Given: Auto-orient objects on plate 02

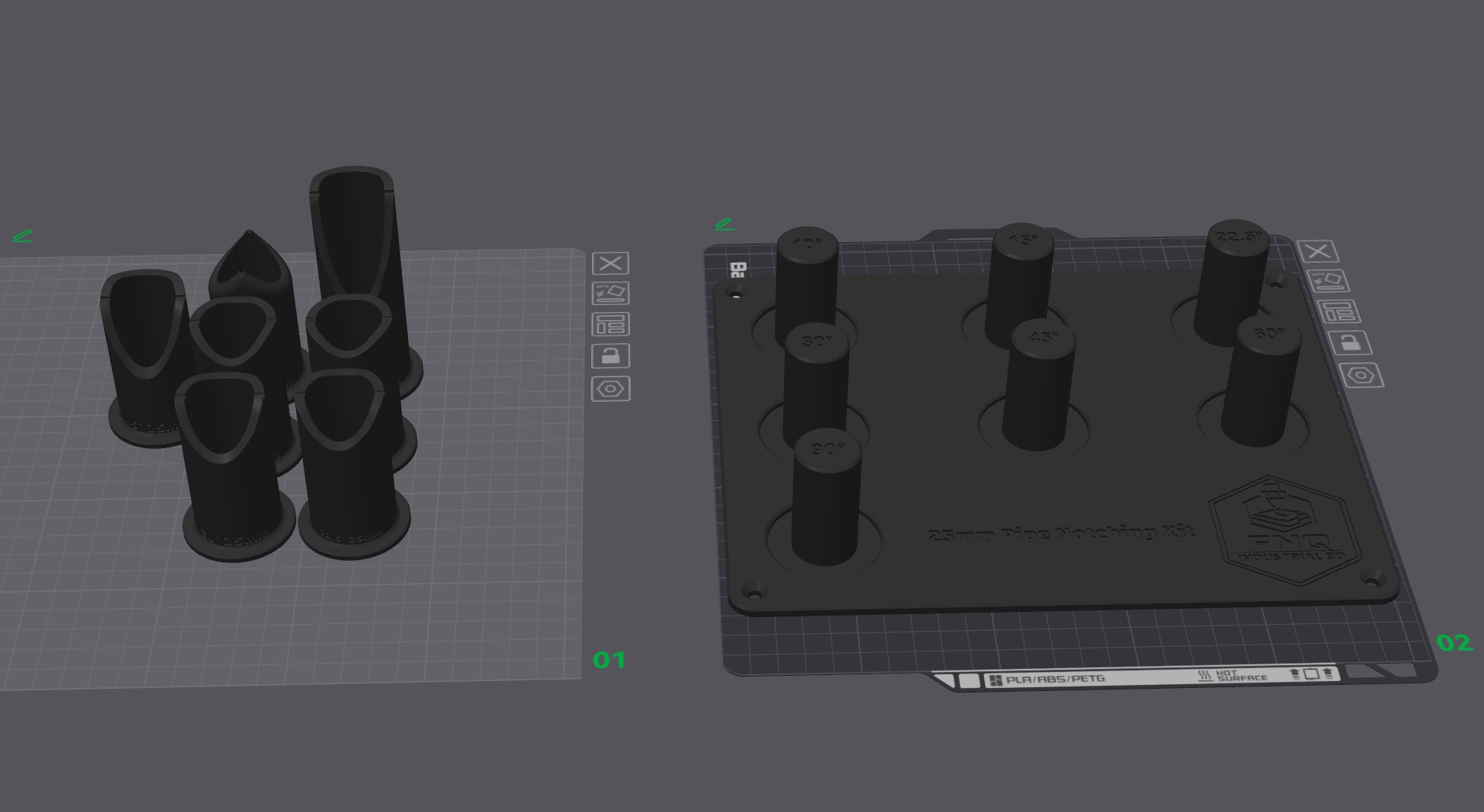Looking at the screenshot, I should 1329,281.
